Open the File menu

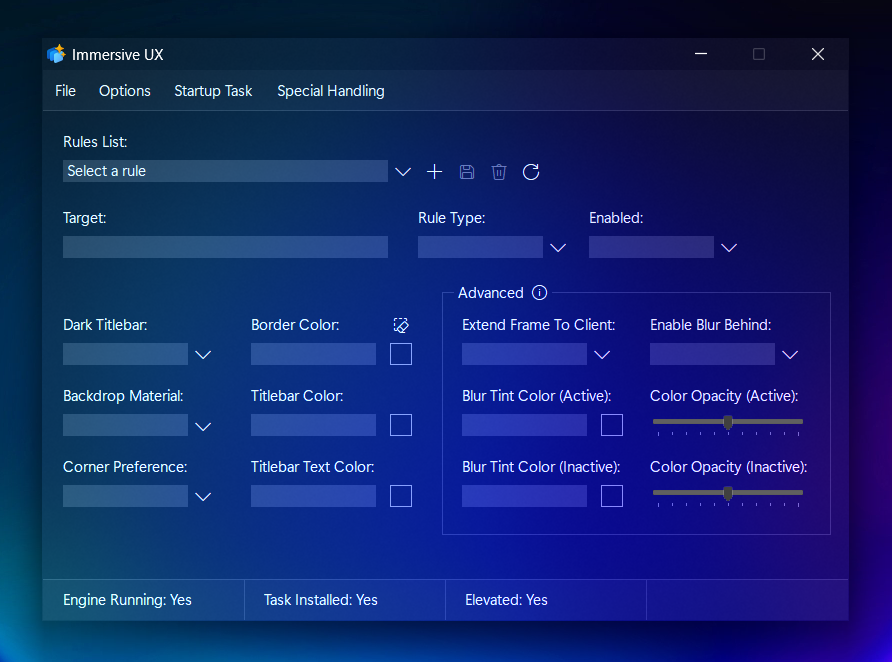pyautogui.click(x=65, y=91)
